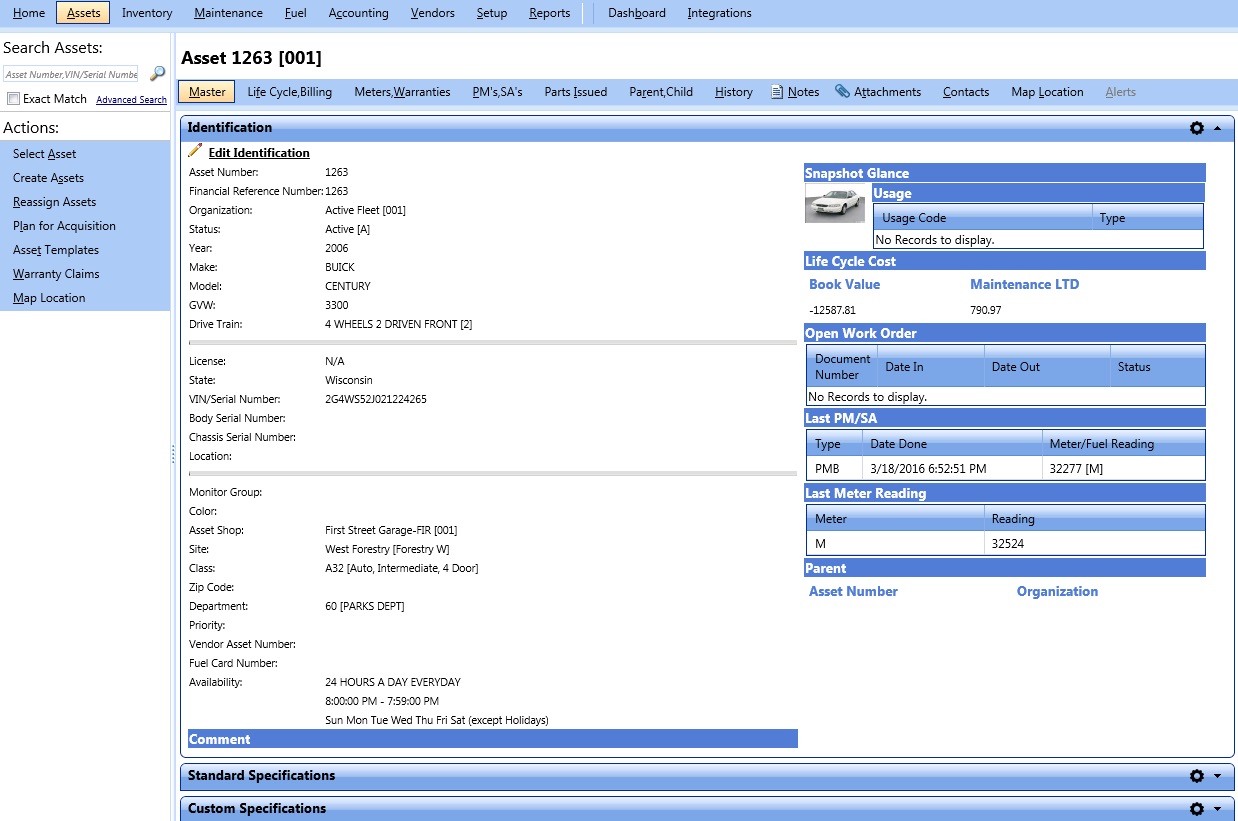
Task: Open the Setup menu
Action: pyautogui.click(x=492, y=13)
